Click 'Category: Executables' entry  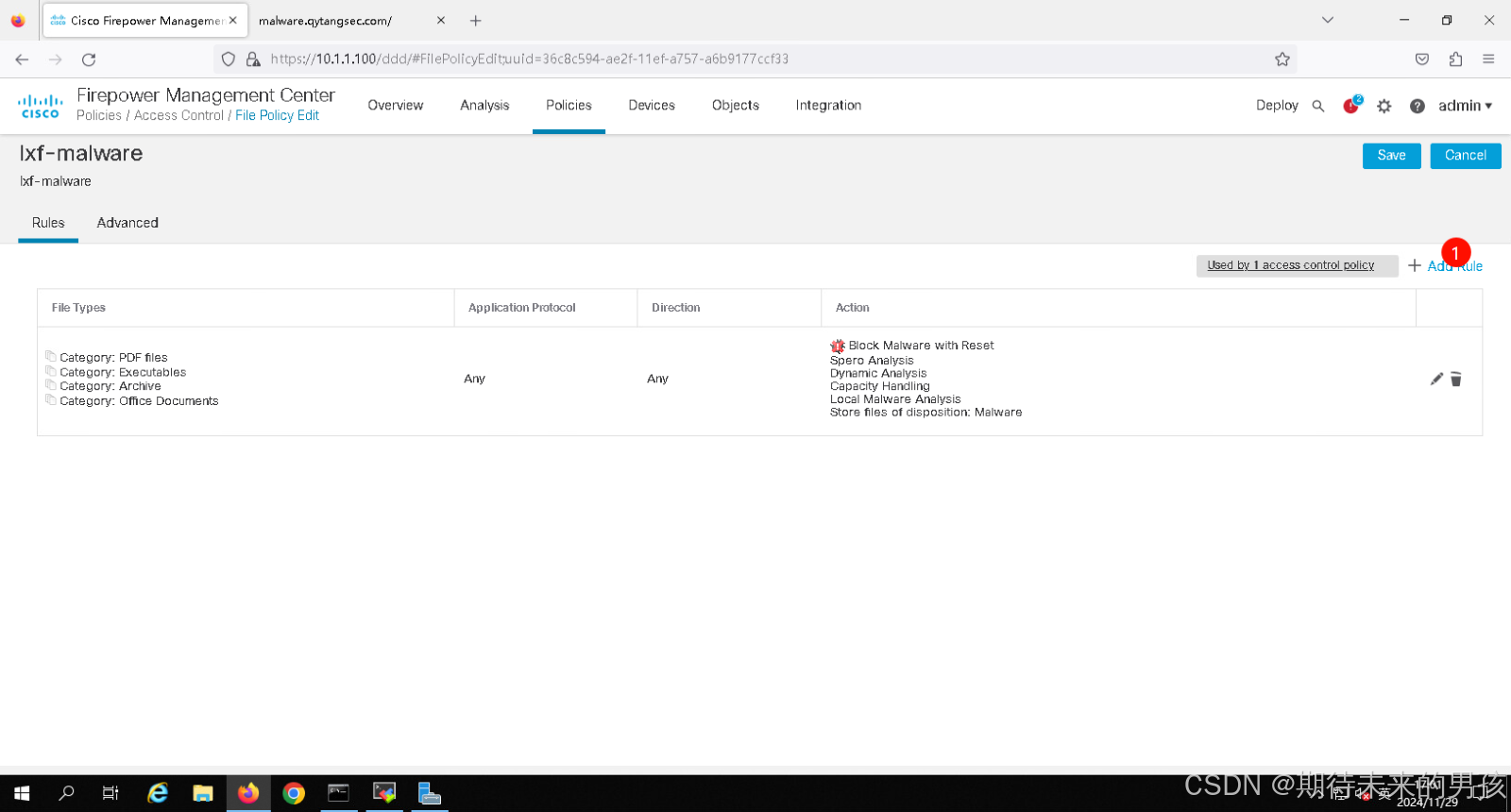(123, 372)
